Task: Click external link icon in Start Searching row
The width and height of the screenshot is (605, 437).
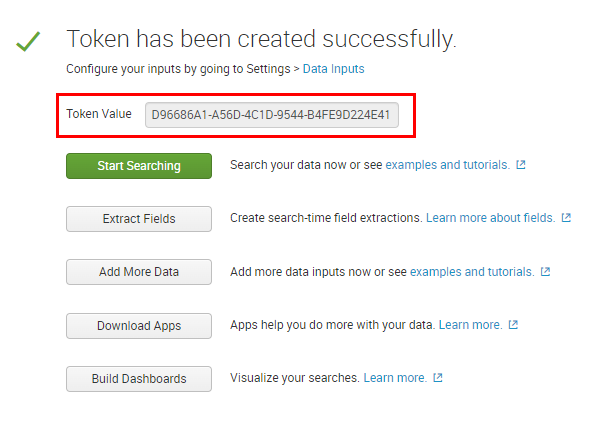Action: click(x=521, y=165)
